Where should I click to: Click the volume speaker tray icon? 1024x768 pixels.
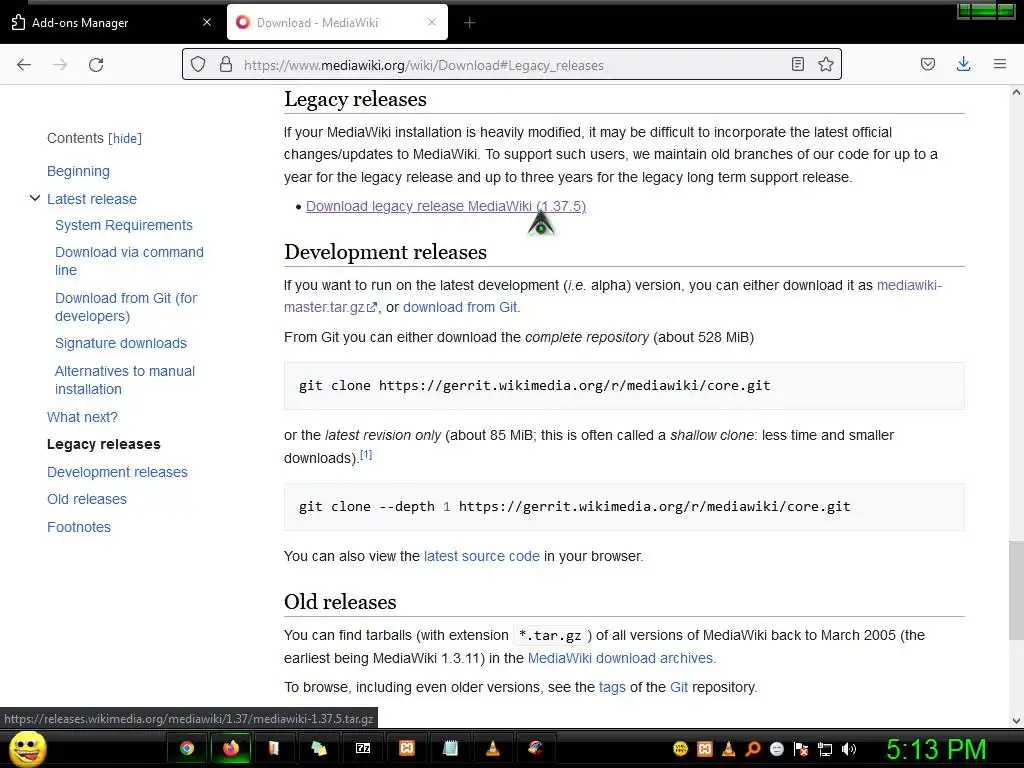(849, 749)
